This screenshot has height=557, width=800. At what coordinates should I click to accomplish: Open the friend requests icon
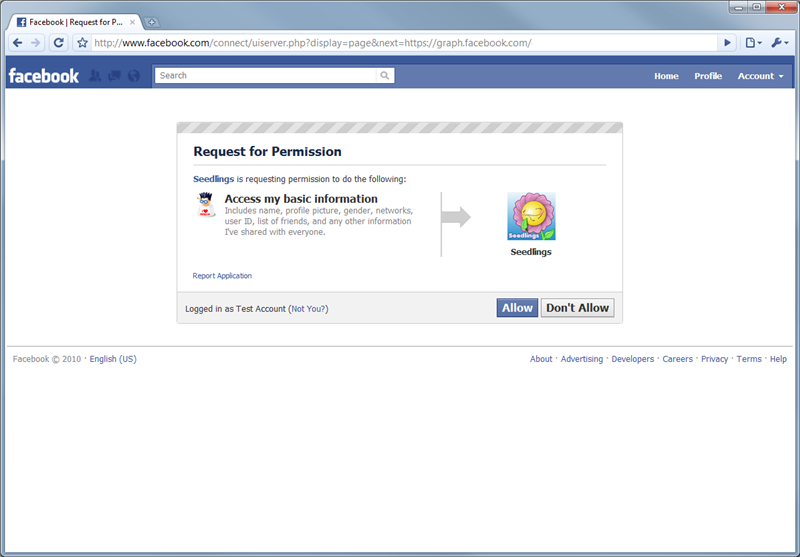[95, 75]
